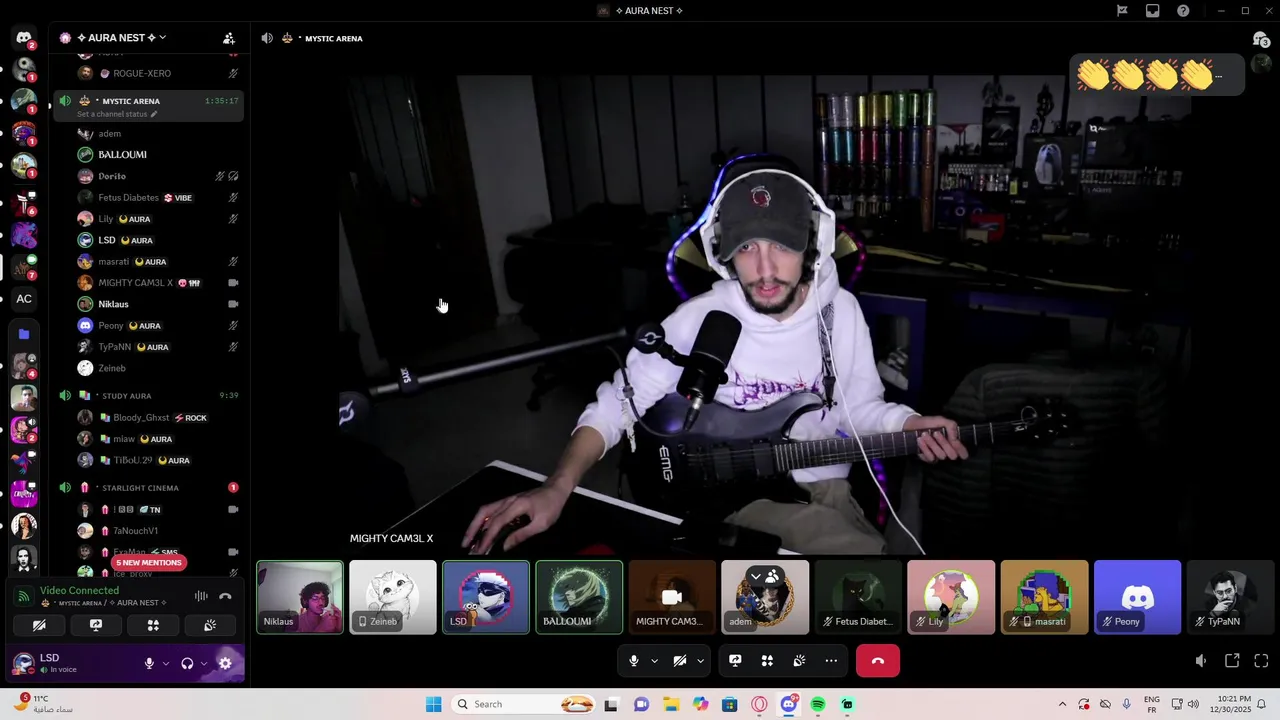1280x720 pixels.
Task: Open the AURA NEST server dropdown
Action: [121, 38]
